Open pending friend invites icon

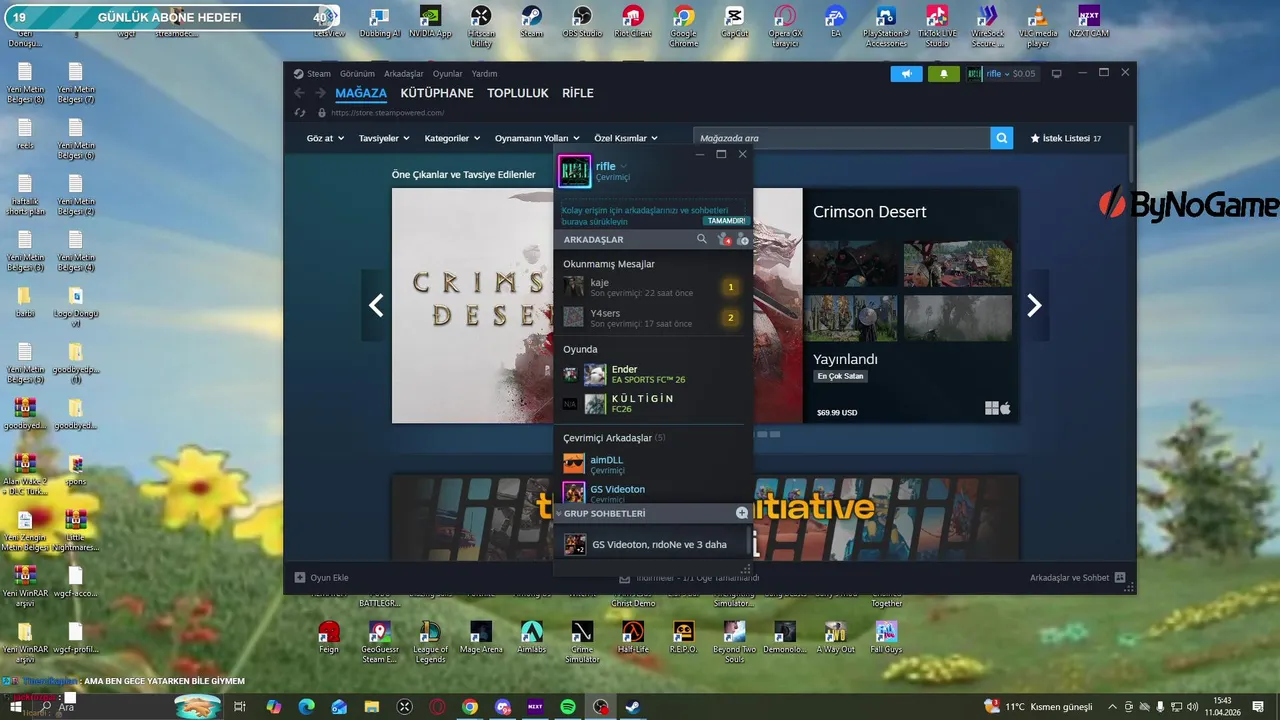pyautogui.click(x=724, y=239)
